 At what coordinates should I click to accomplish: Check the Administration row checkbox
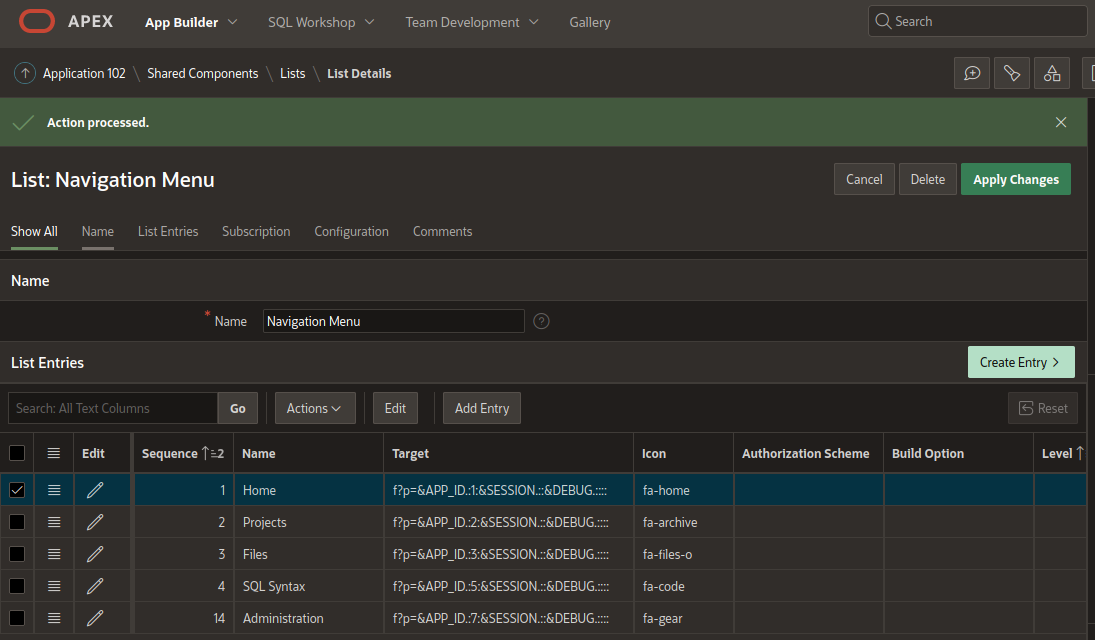point(17,618)
